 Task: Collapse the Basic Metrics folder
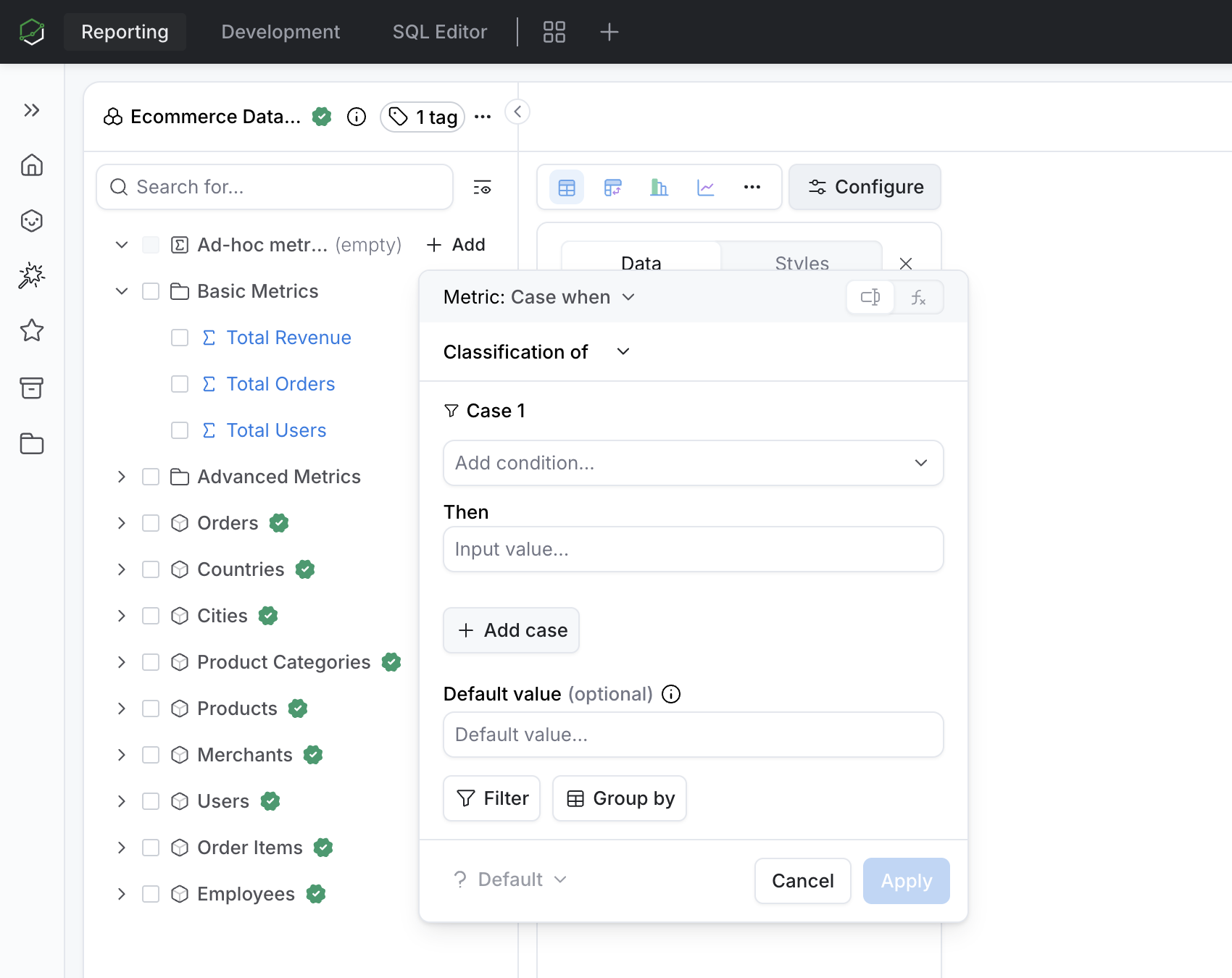click(122, 291)
